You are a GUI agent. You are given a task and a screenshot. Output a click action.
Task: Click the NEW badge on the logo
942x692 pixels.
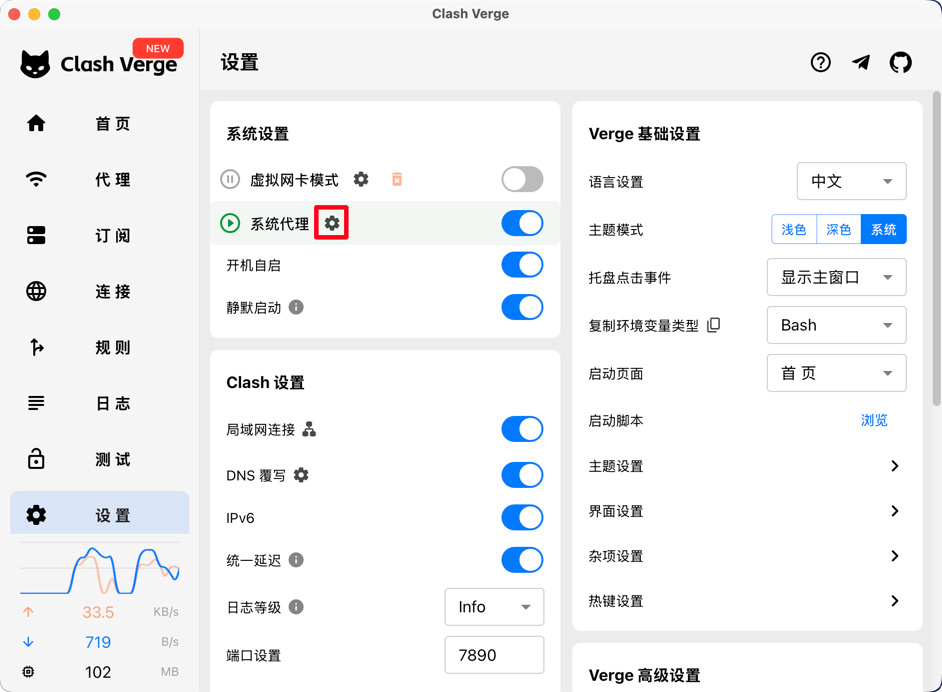pos(158,48)
